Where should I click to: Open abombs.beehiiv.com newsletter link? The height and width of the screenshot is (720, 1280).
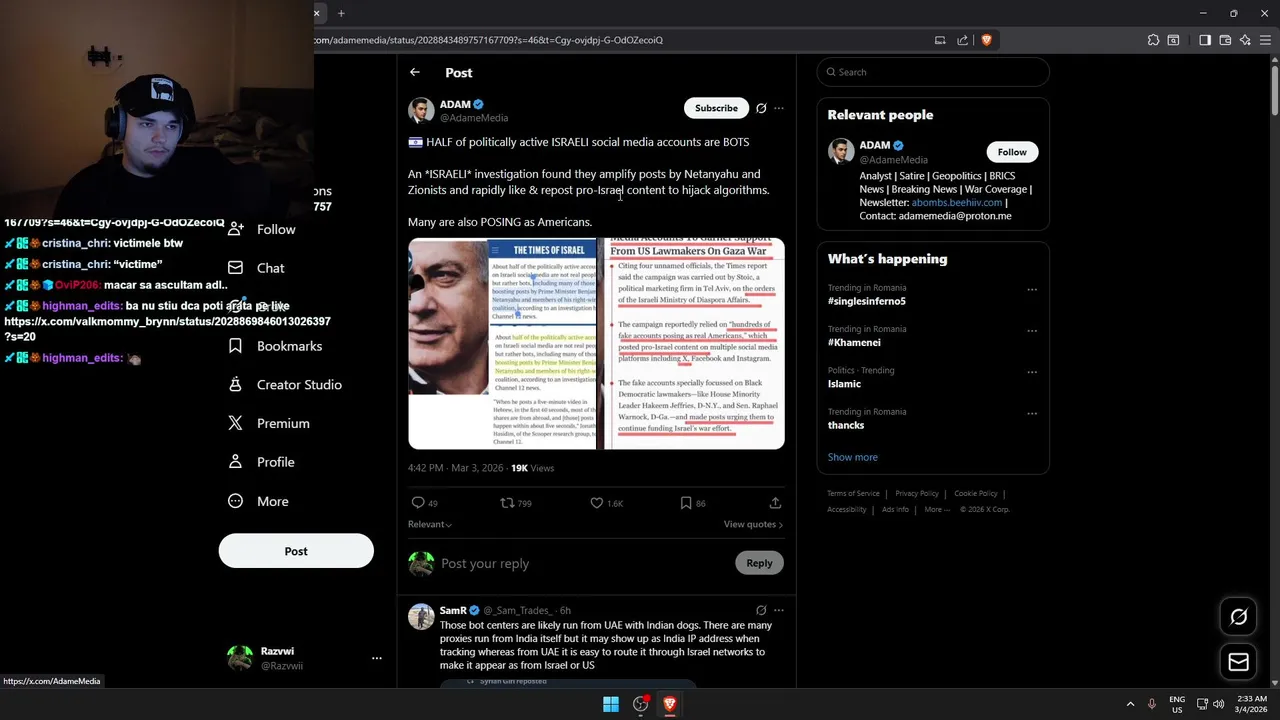click(957, 202)
